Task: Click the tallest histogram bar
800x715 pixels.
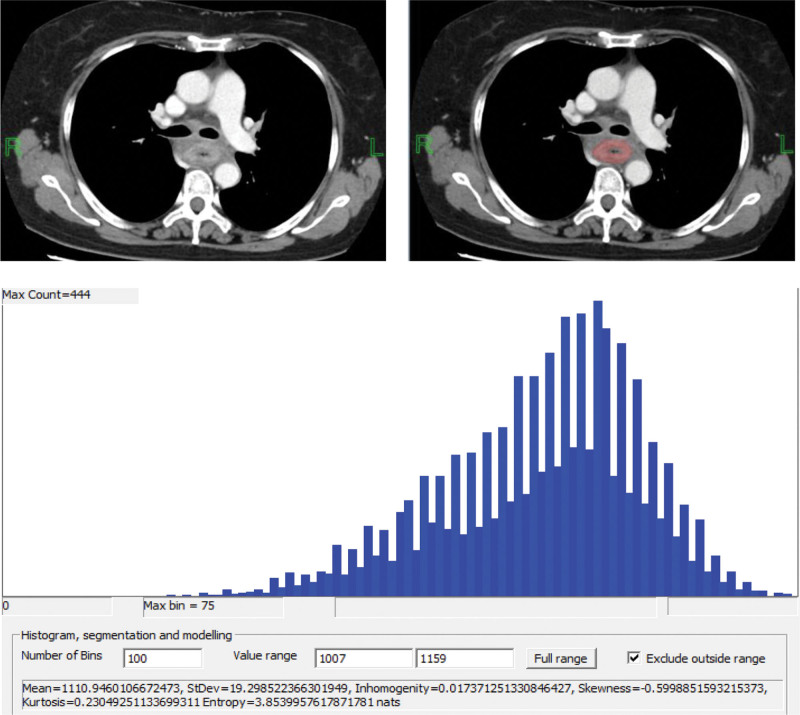Action: pyautogui.click(x=598, y=448)
